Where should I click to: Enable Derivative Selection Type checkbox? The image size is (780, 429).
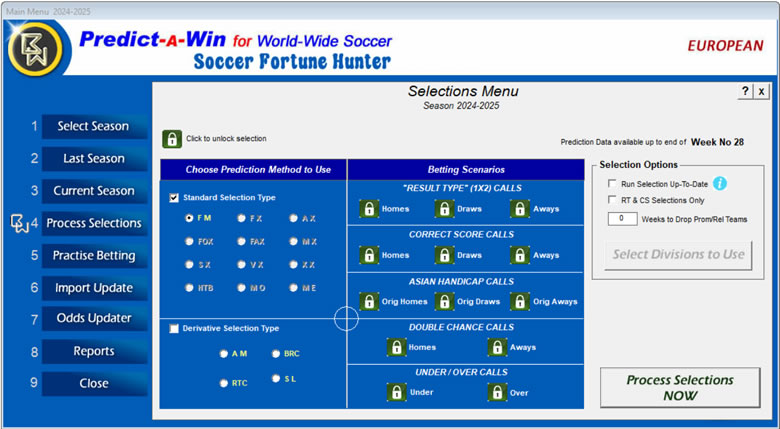coord(174,328)
